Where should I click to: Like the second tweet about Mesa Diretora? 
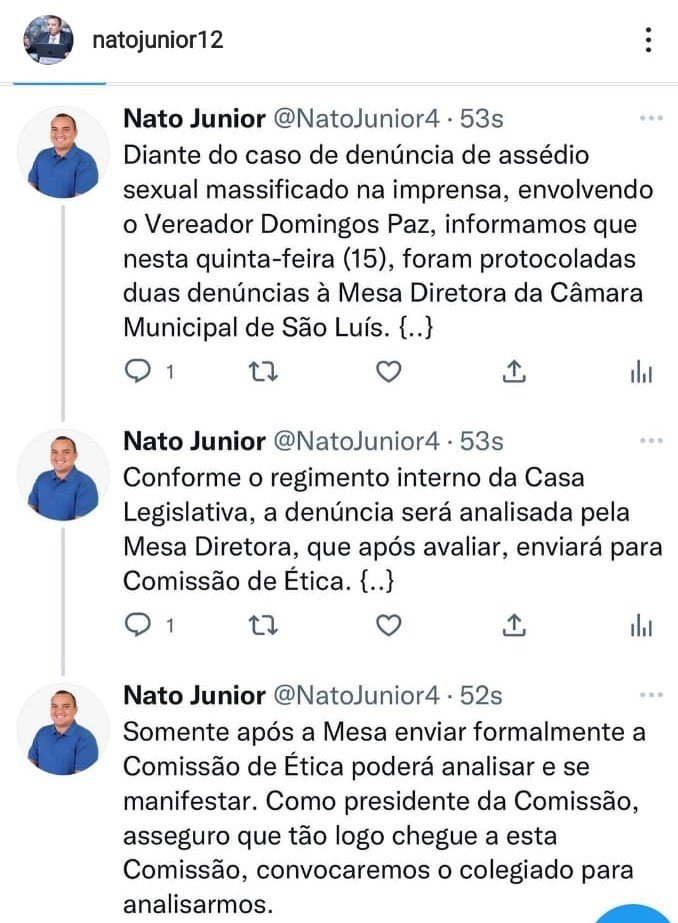(x=388, y=625)
